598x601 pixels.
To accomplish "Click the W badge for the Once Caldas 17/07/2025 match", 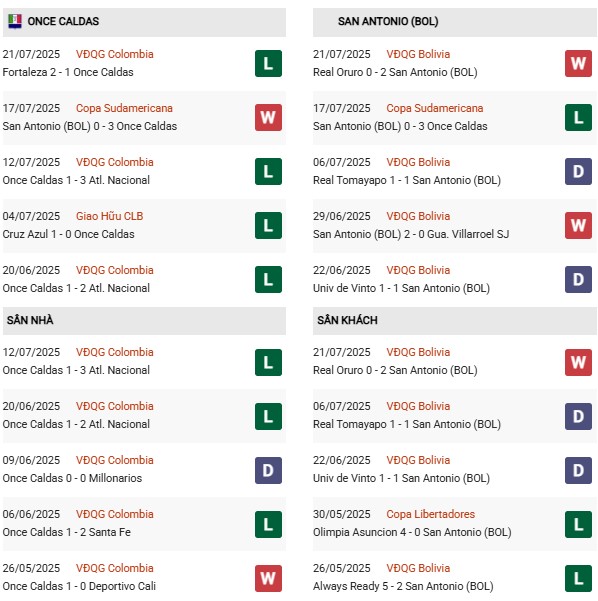I will [268, 118].
